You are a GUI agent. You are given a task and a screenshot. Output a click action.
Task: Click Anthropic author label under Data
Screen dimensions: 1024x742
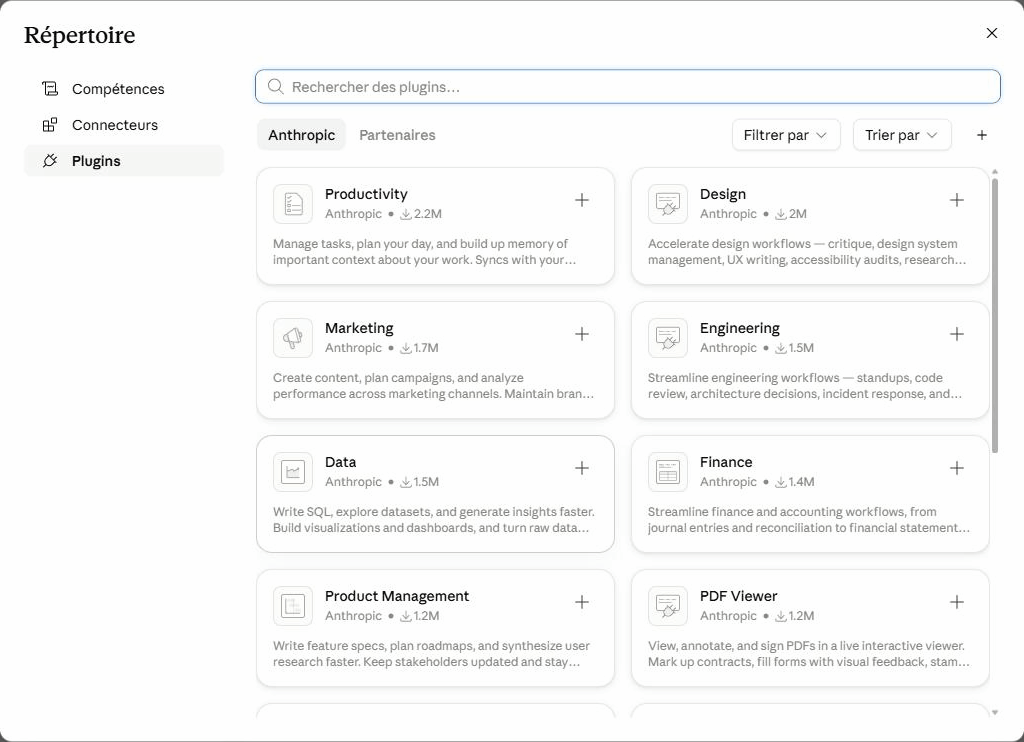[353, 481]
